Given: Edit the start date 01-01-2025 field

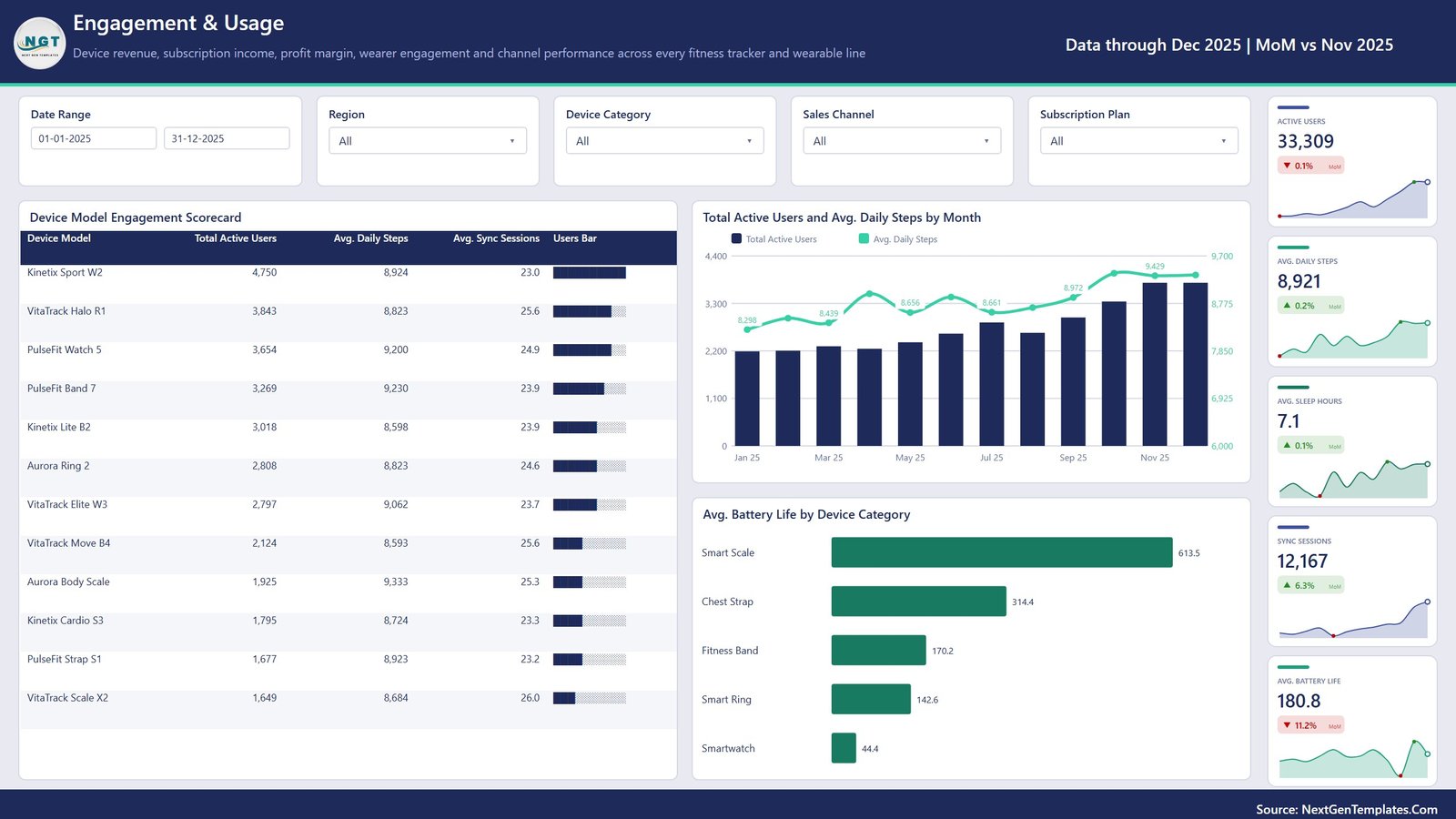Looking at the screenshot, I should [94, 138].
